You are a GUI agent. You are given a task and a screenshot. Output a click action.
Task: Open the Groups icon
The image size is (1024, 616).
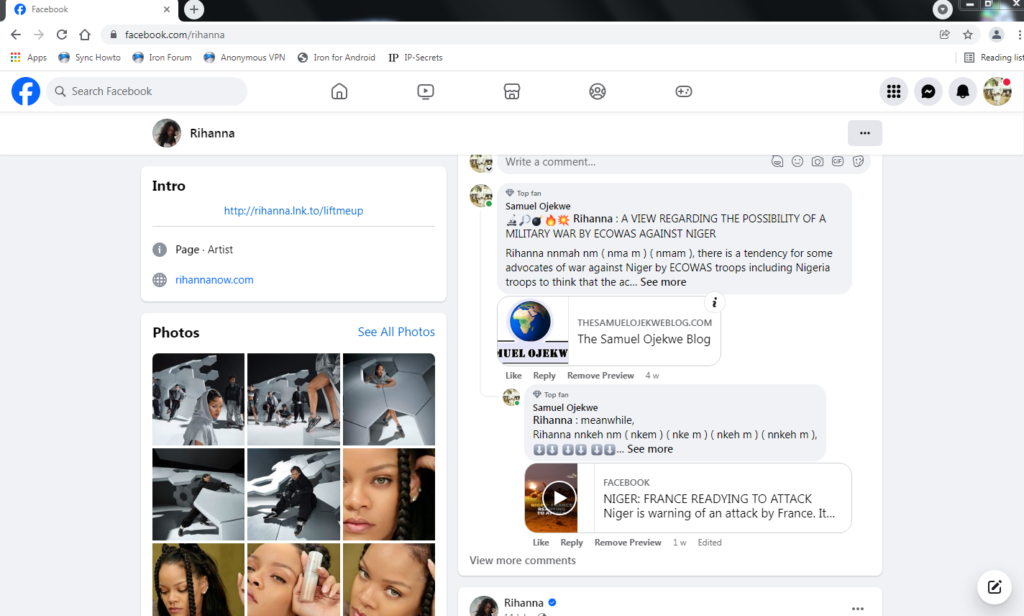[597, 91]
